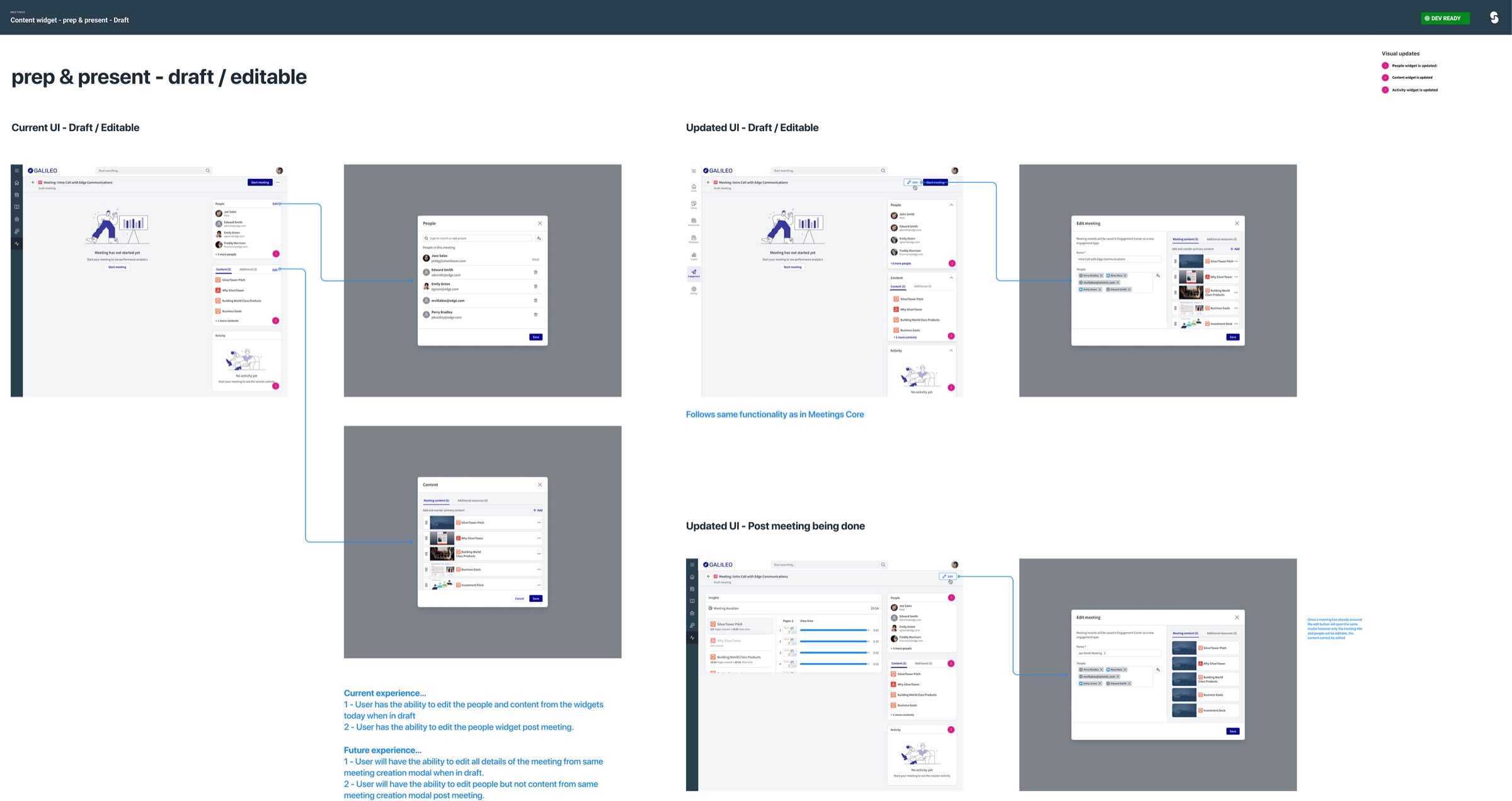Click Building World Class Products thumbnail in upper Edit modal
Image resolution: width=1512 pixels, height=801 pixels.
1191,292
